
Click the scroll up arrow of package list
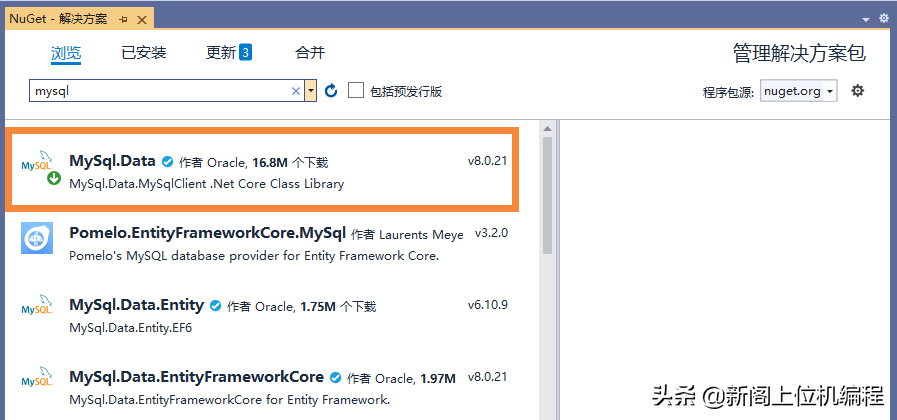(547, 129)
